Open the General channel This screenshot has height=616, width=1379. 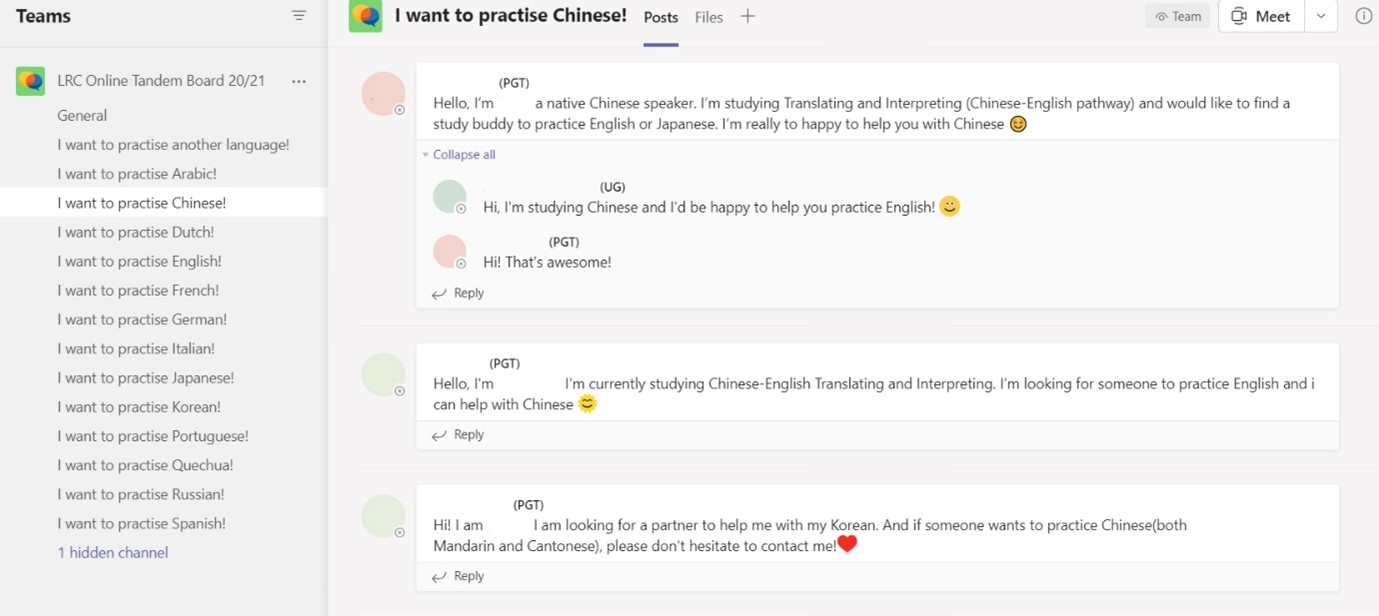pyautogui.click(x=82, y=115)
